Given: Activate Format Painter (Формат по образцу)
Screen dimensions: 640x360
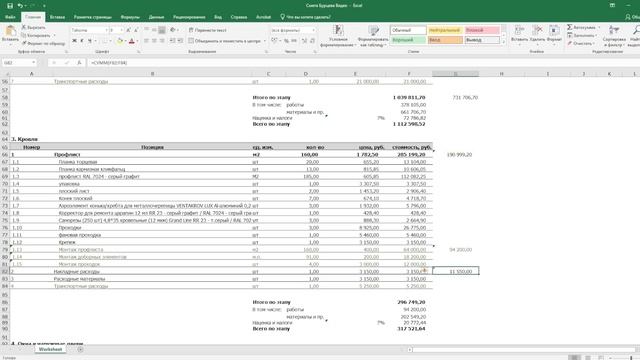Looking at the screenshot, I should point(43,43).
